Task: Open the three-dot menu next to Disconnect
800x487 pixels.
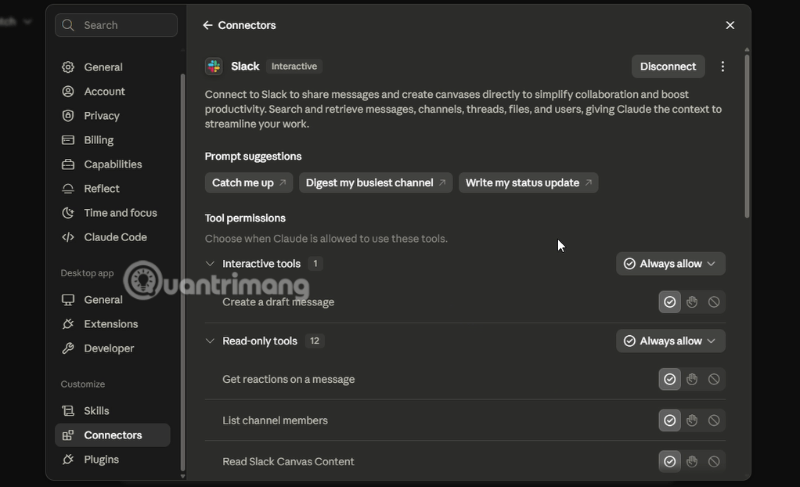Action: pos(722,66)
